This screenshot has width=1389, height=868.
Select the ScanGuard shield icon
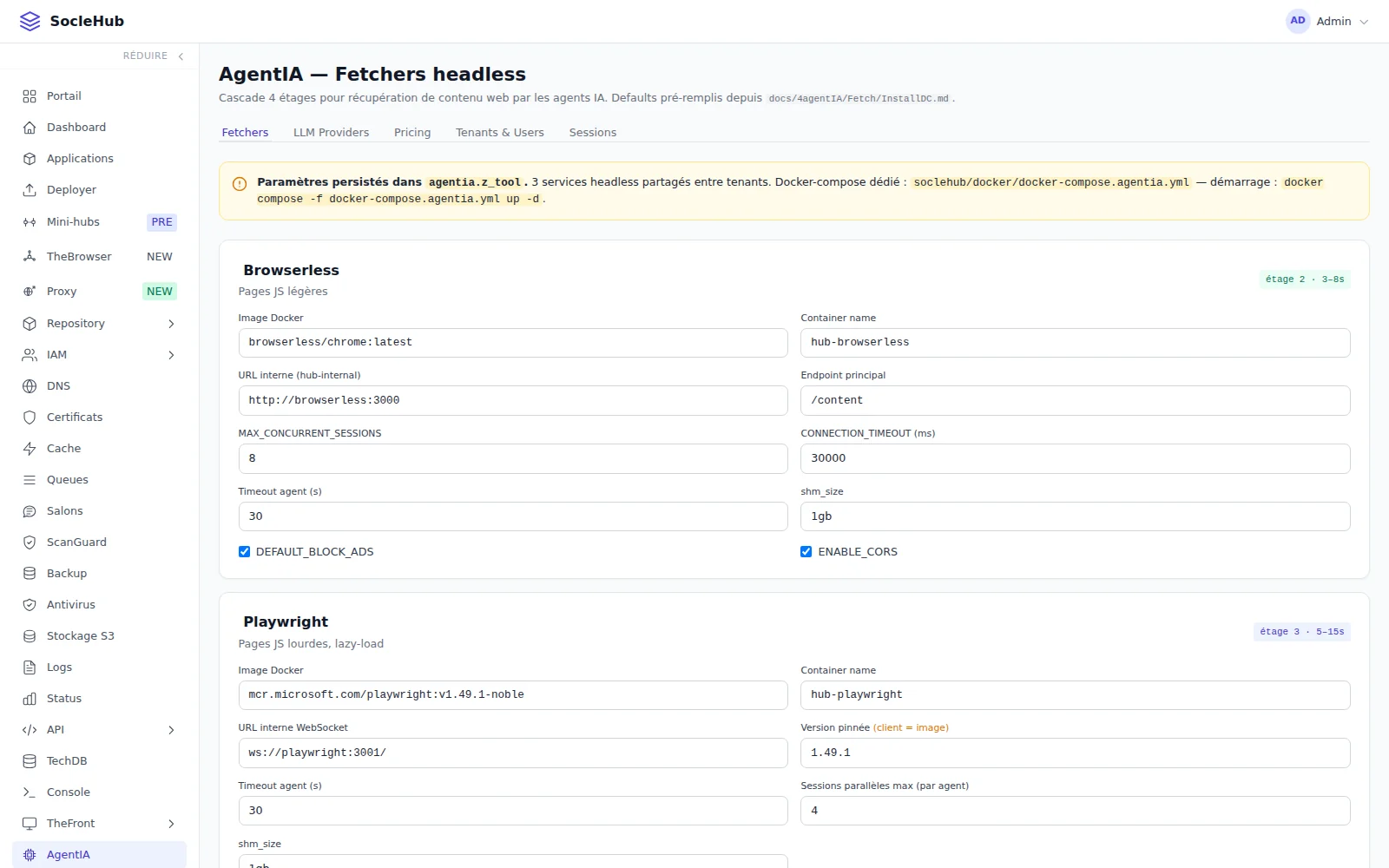(30, 542)
